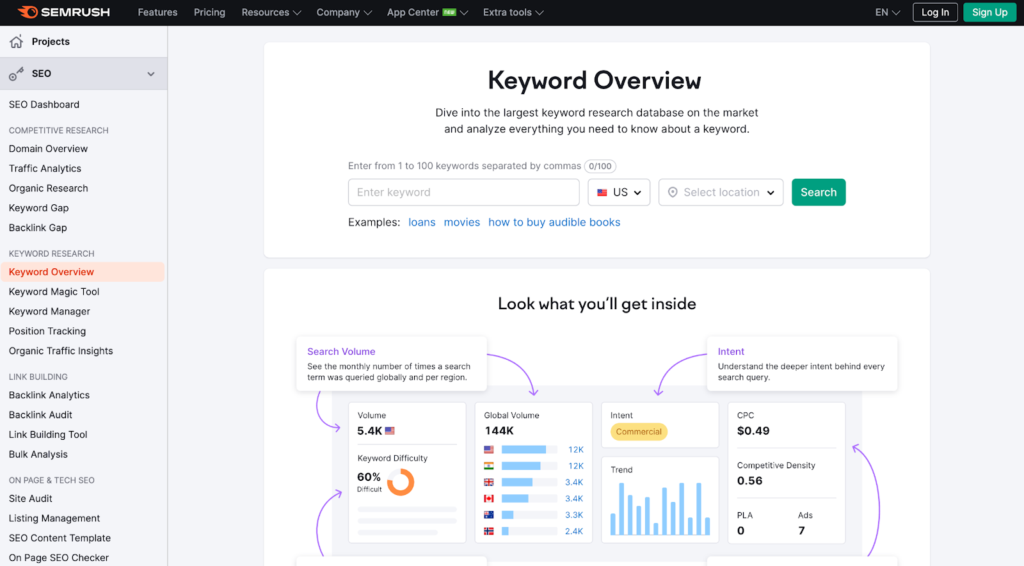Click the 'Commercial' intent badge
The height and width of the screenshot is (566, 1024).
639,432
